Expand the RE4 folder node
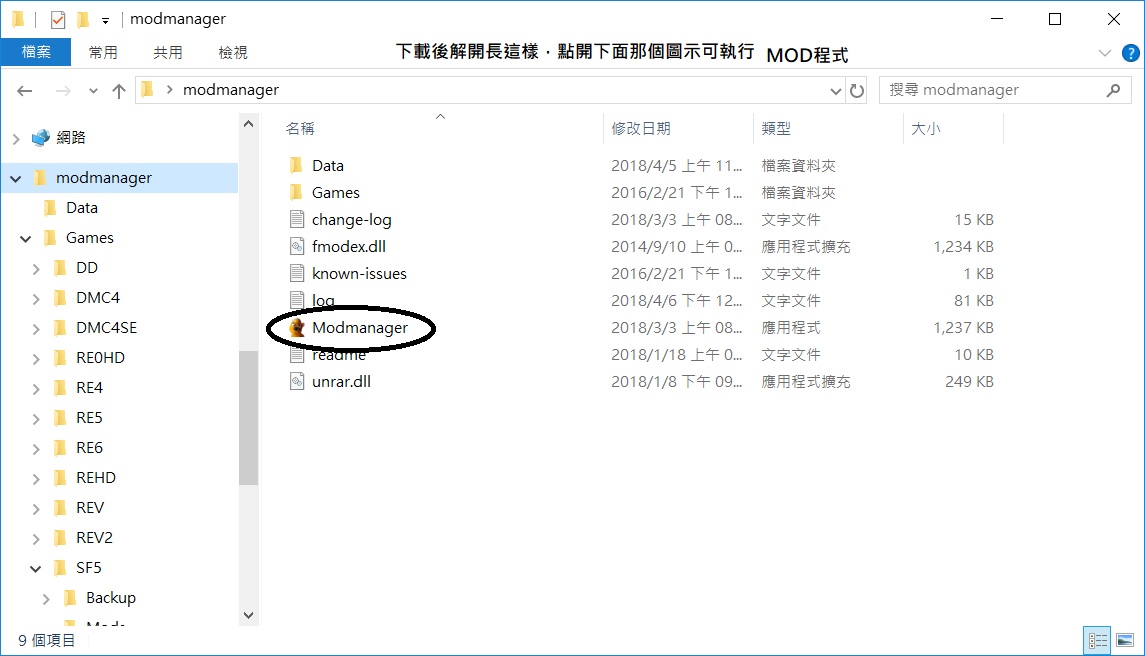The height and width of the screenshot is (656, 1145). point(36,389)
